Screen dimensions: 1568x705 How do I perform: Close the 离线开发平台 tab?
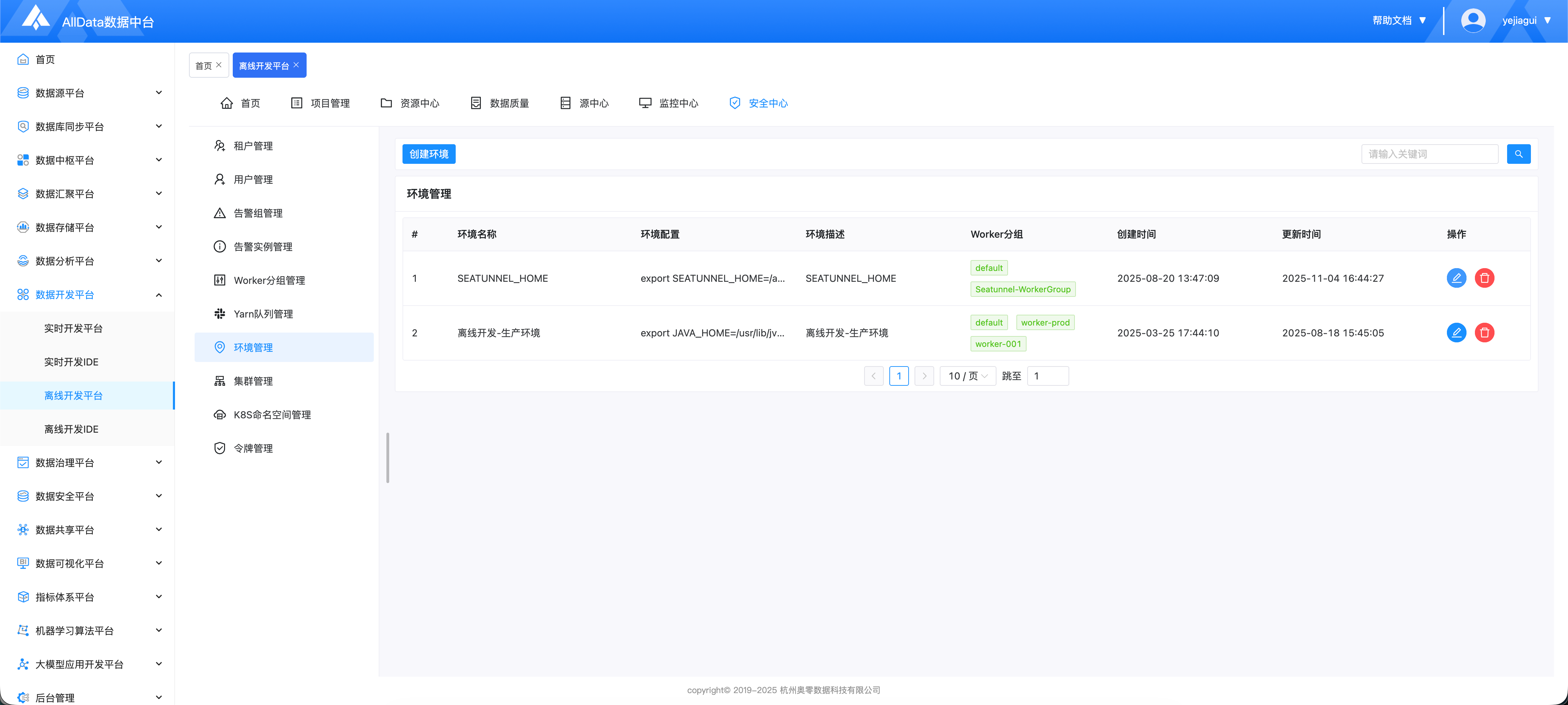point(296,64)
